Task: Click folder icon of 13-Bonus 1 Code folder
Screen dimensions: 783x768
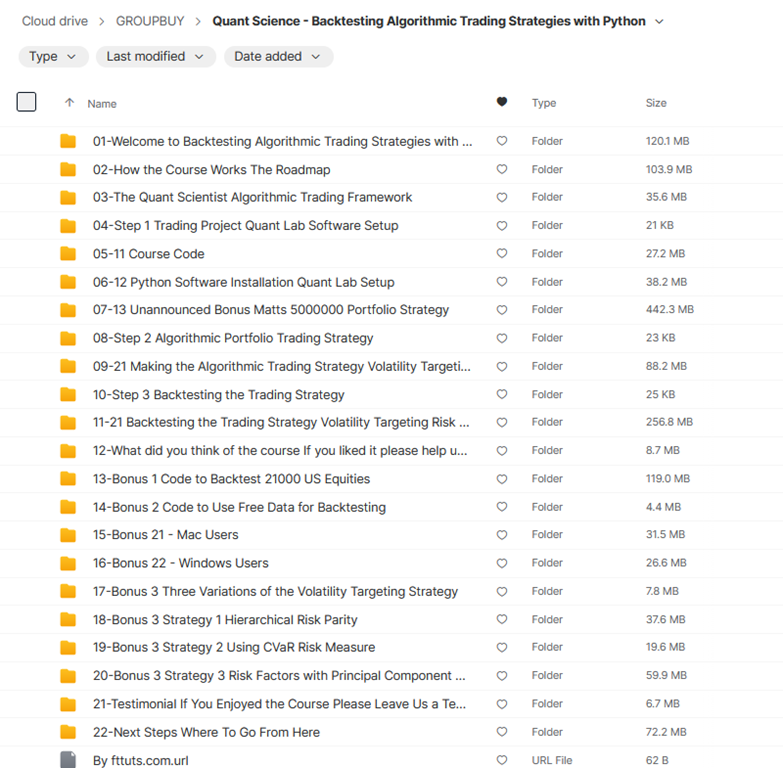Action: tap(68, 479)
